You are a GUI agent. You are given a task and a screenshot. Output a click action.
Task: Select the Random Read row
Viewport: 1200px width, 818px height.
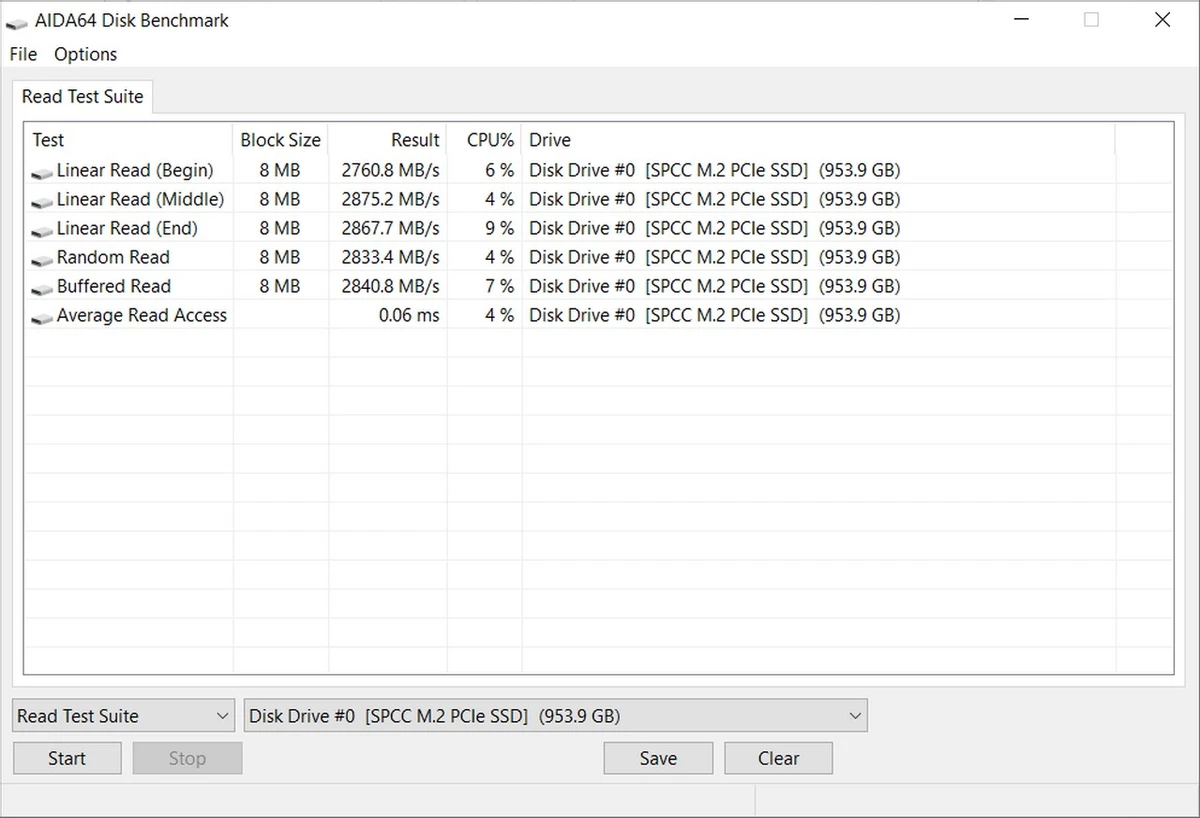pos(599,257)
